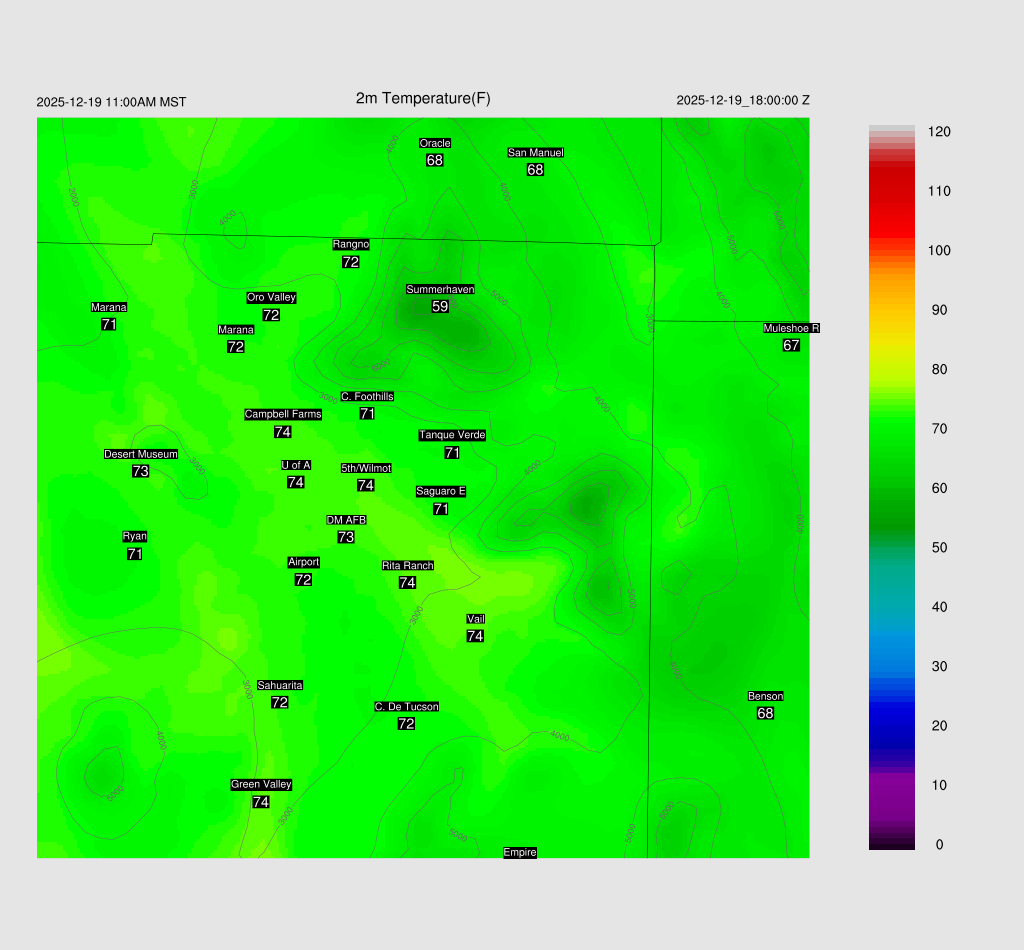This screenshot has width=1024, height=950.
Task: Click the blue colorbar band near 30
Action: point(892,666)
